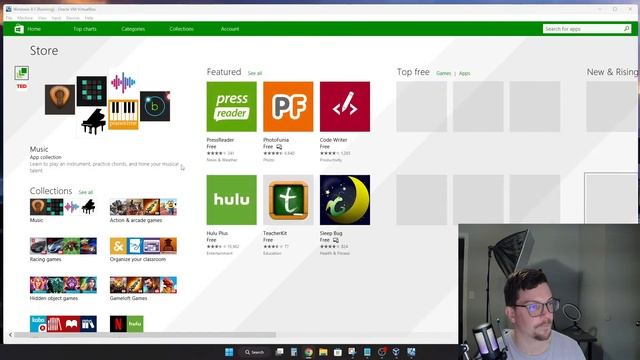Open the Action & arcade games collection
Viewport: 640px width, 360px height.
coord(143,207)
